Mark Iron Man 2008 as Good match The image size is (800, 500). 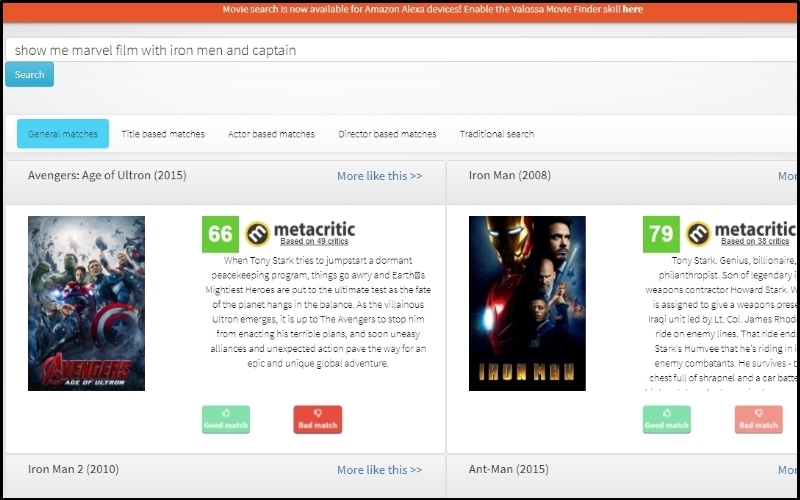[667, 419]
